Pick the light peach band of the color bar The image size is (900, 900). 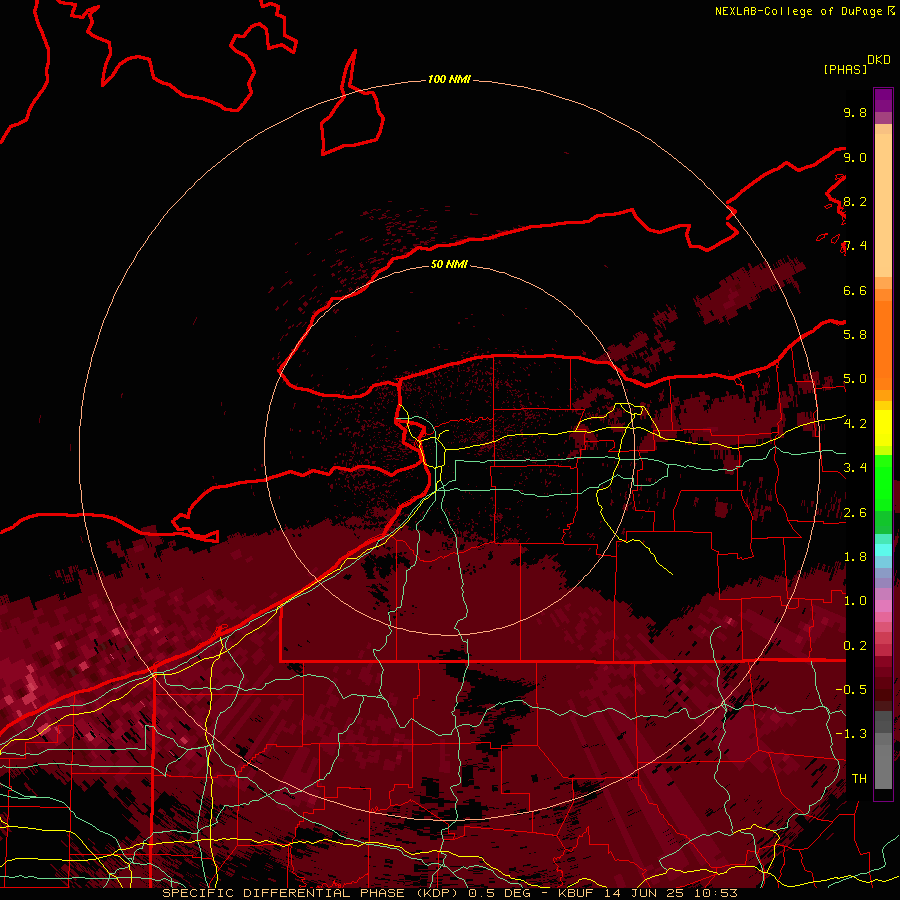883,205
